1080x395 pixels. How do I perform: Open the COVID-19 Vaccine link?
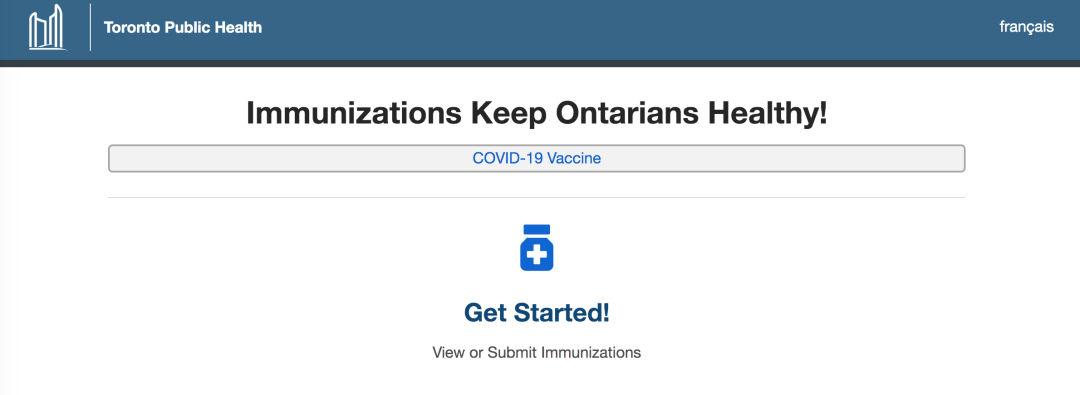tap(537, 158)
